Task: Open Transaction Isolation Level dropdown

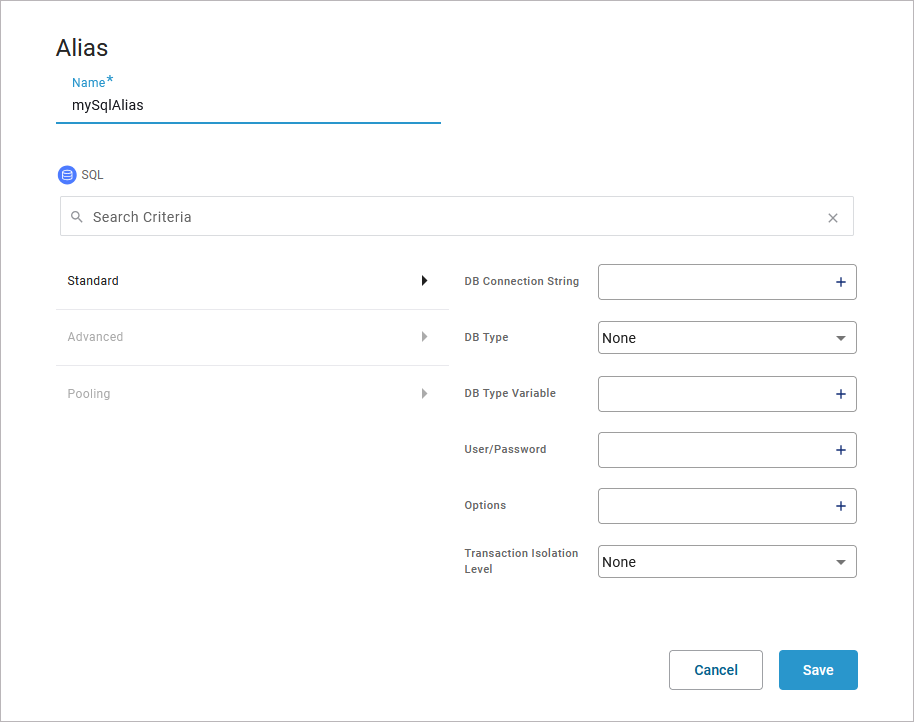Action: [x=727, y=562]
